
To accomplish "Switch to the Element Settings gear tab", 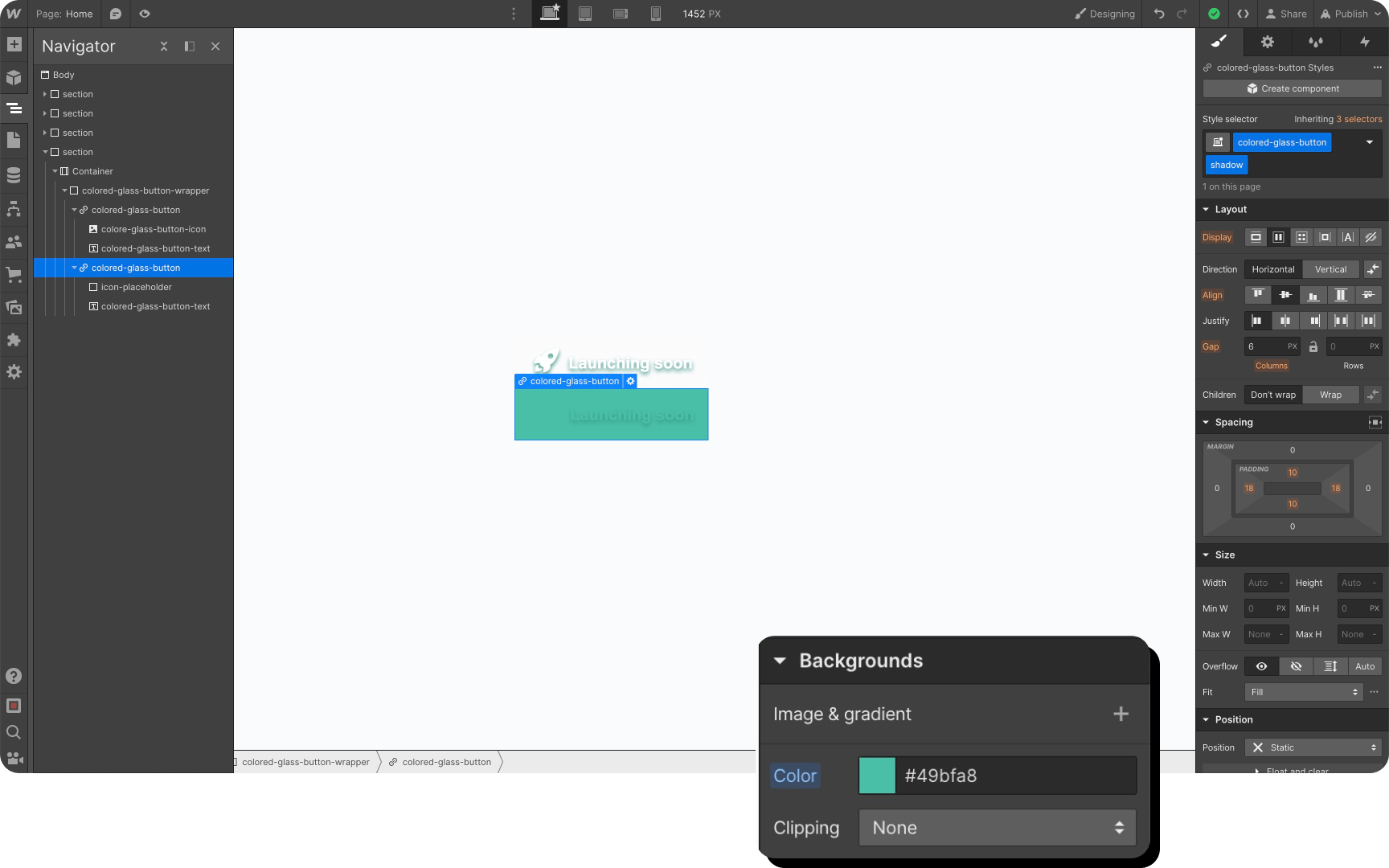I will point(1268,42).
